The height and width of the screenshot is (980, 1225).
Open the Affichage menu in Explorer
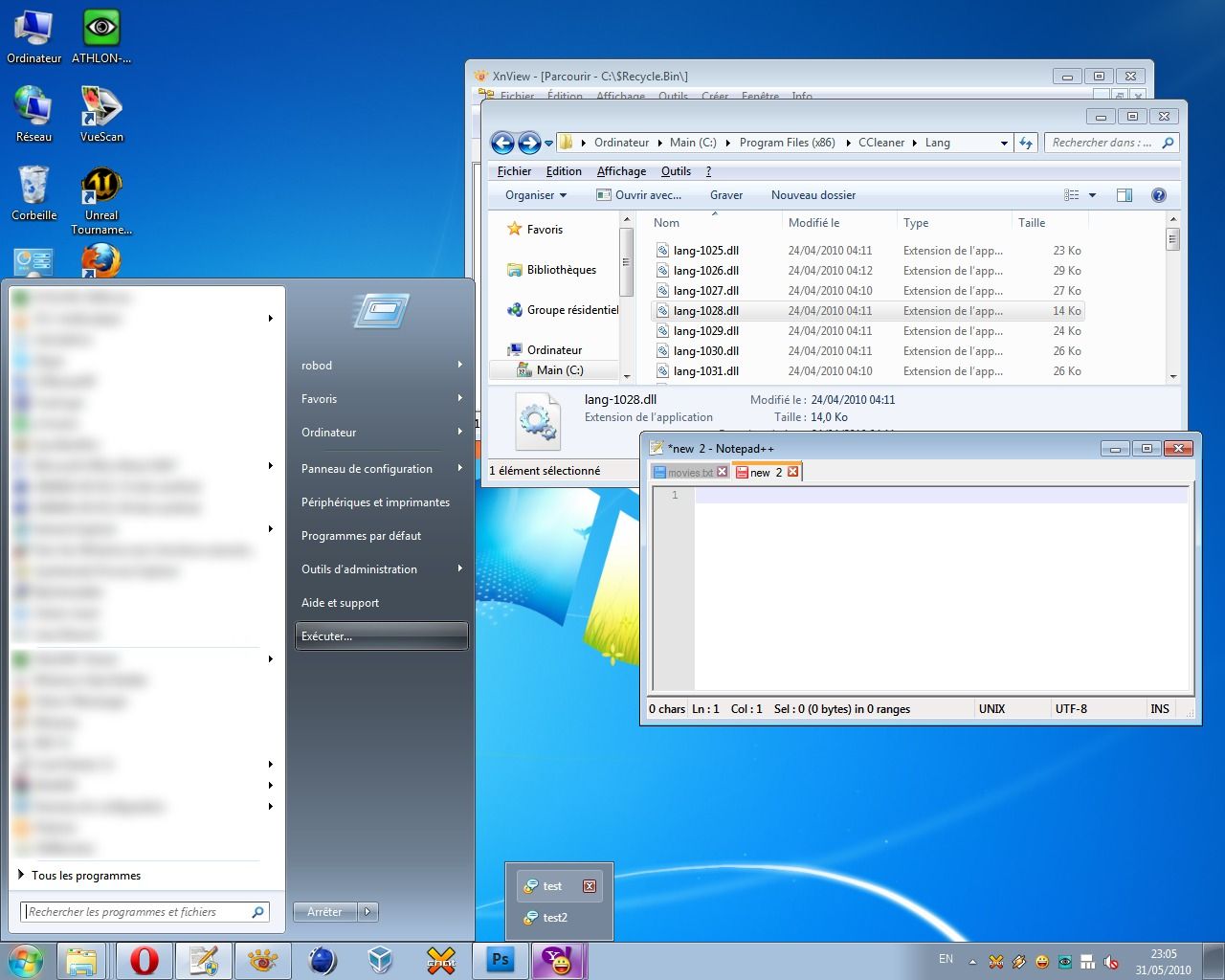[621, 171]
